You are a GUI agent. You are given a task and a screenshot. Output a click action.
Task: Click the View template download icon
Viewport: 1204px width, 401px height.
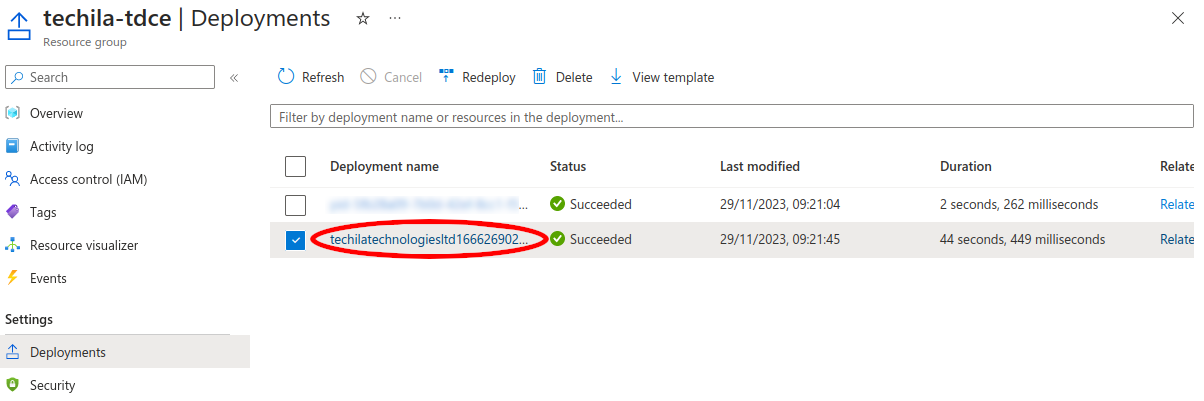click(x=616, y=77)
